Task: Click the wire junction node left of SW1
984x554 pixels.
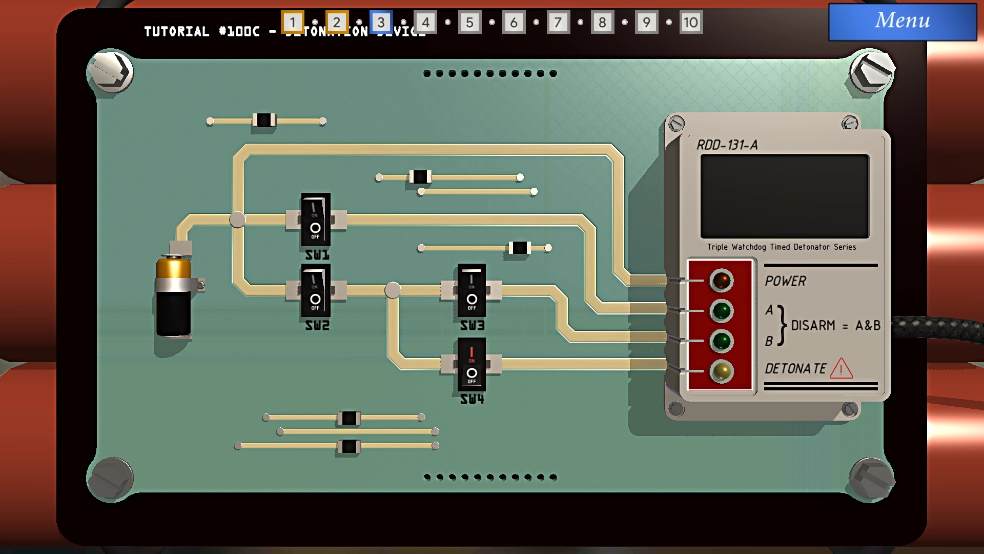Action: pyautogui.click(x=237, y=219)
